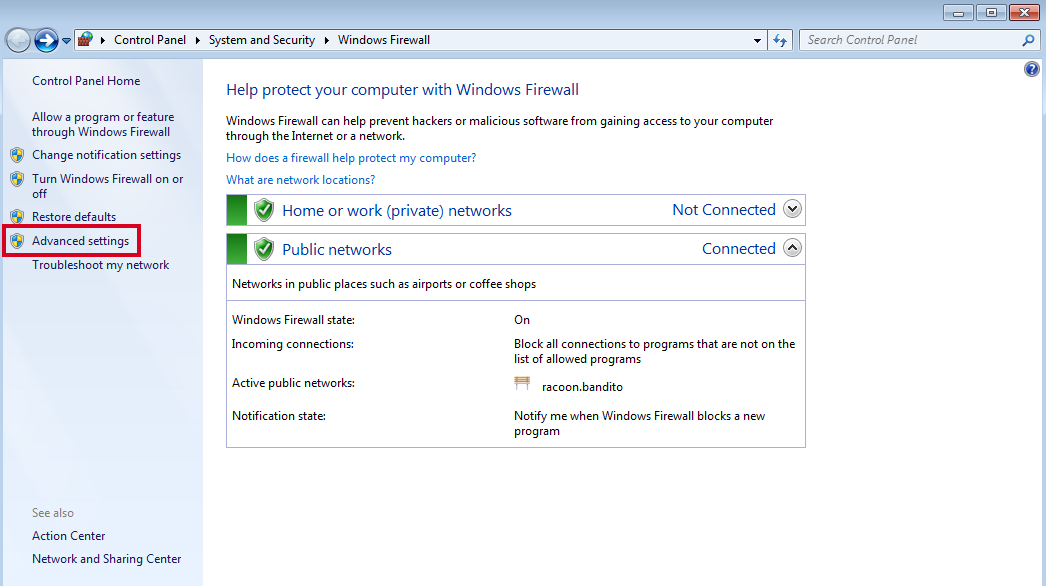The width and height of the screenshot is (1046, 586).
Task: Click the shield icon for Change notification settings
Action: click(x=17, y=155)
